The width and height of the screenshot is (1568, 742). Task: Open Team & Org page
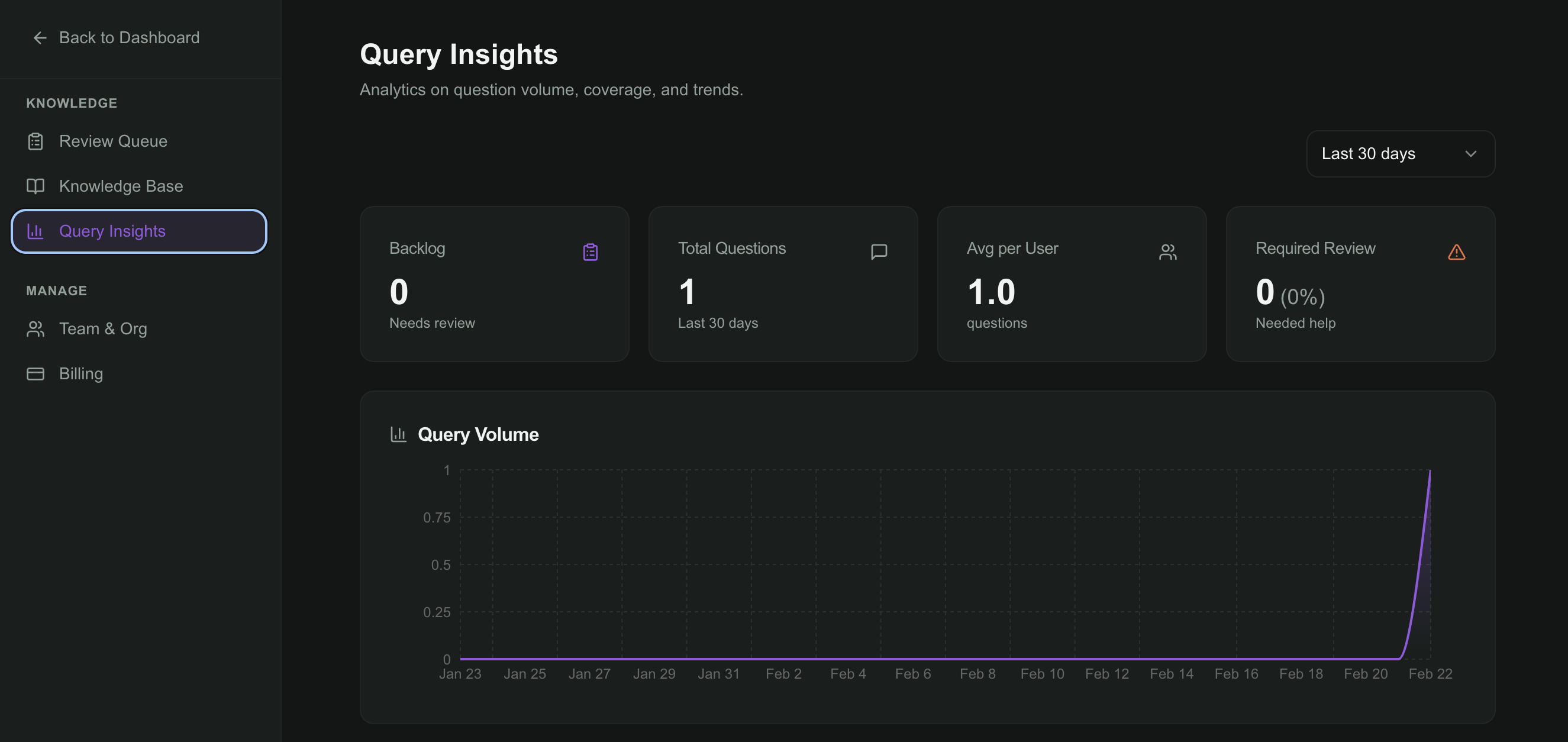coord(103,329)
